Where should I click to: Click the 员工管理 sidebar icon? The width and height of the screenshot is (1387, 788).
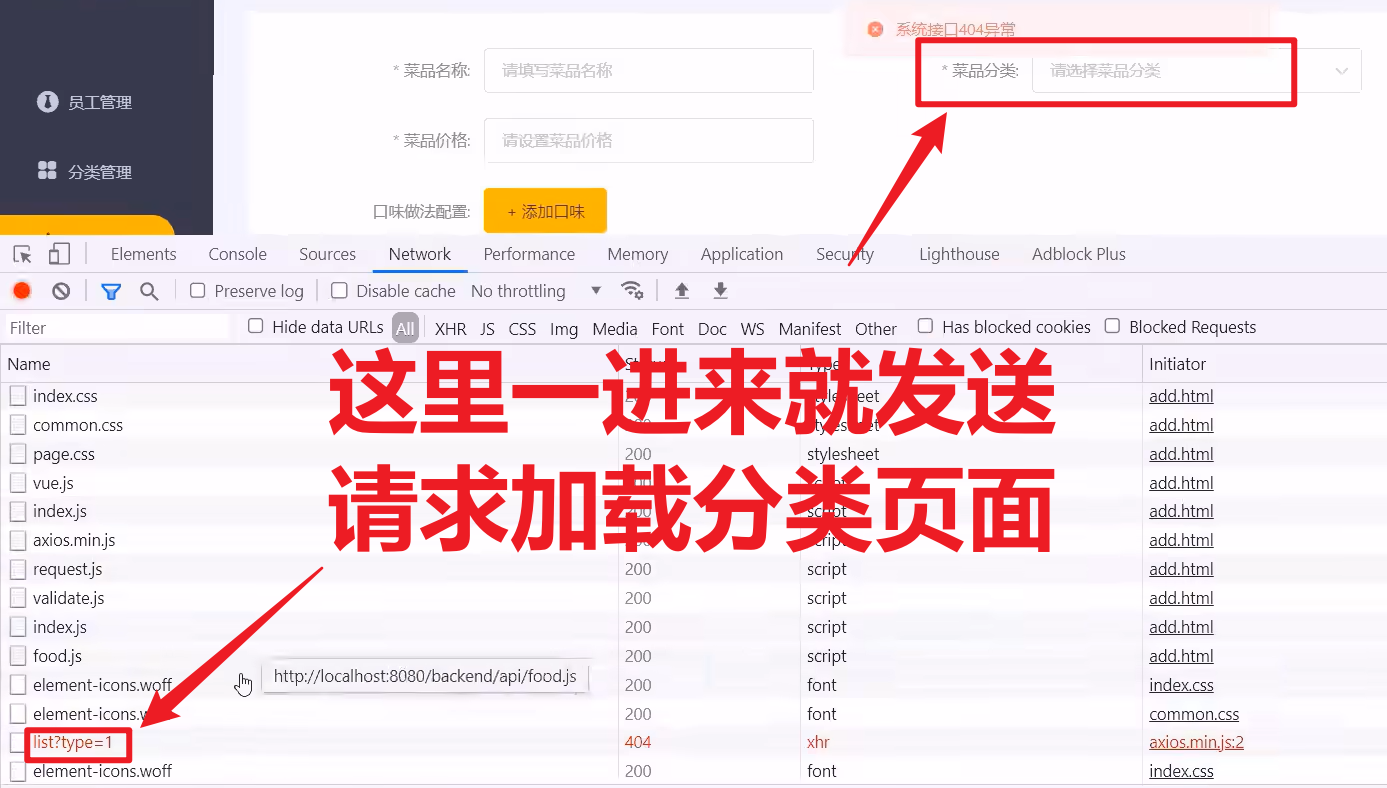click(x=47, y=102)
